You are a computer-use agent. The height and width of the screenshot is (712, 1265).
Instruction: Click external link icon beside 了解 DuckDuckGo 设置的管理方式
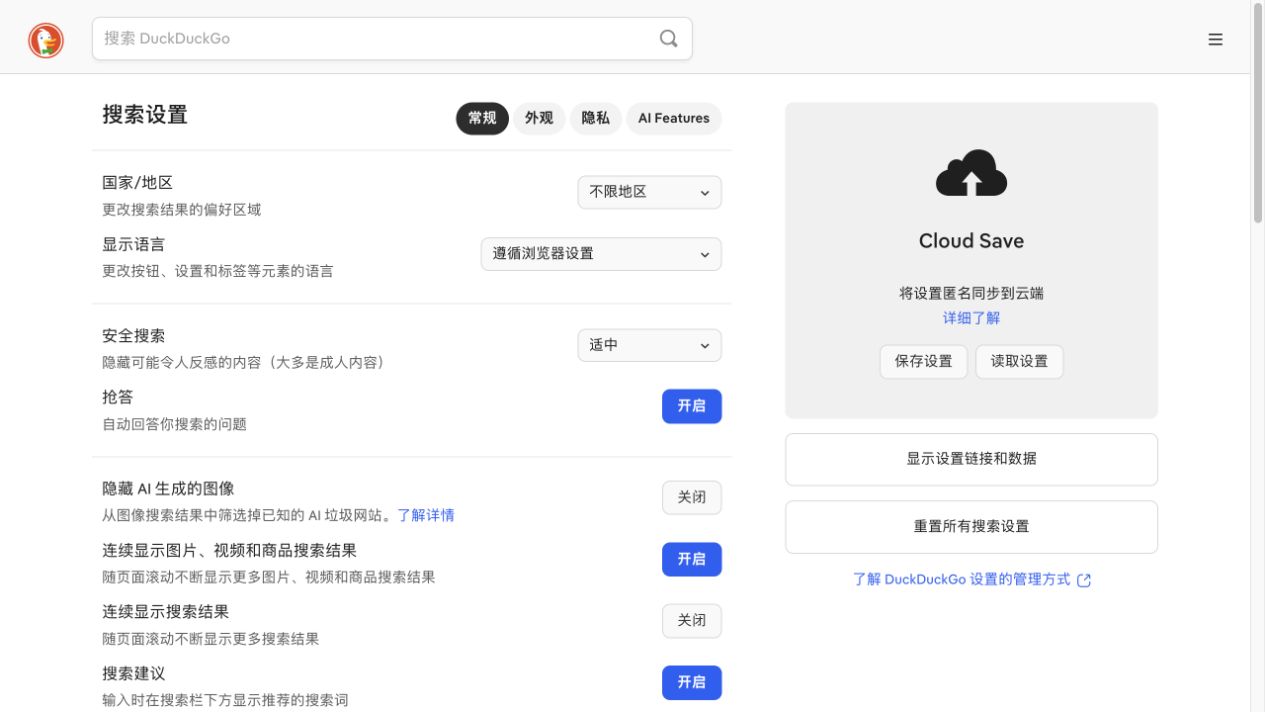coord(1084,580)
